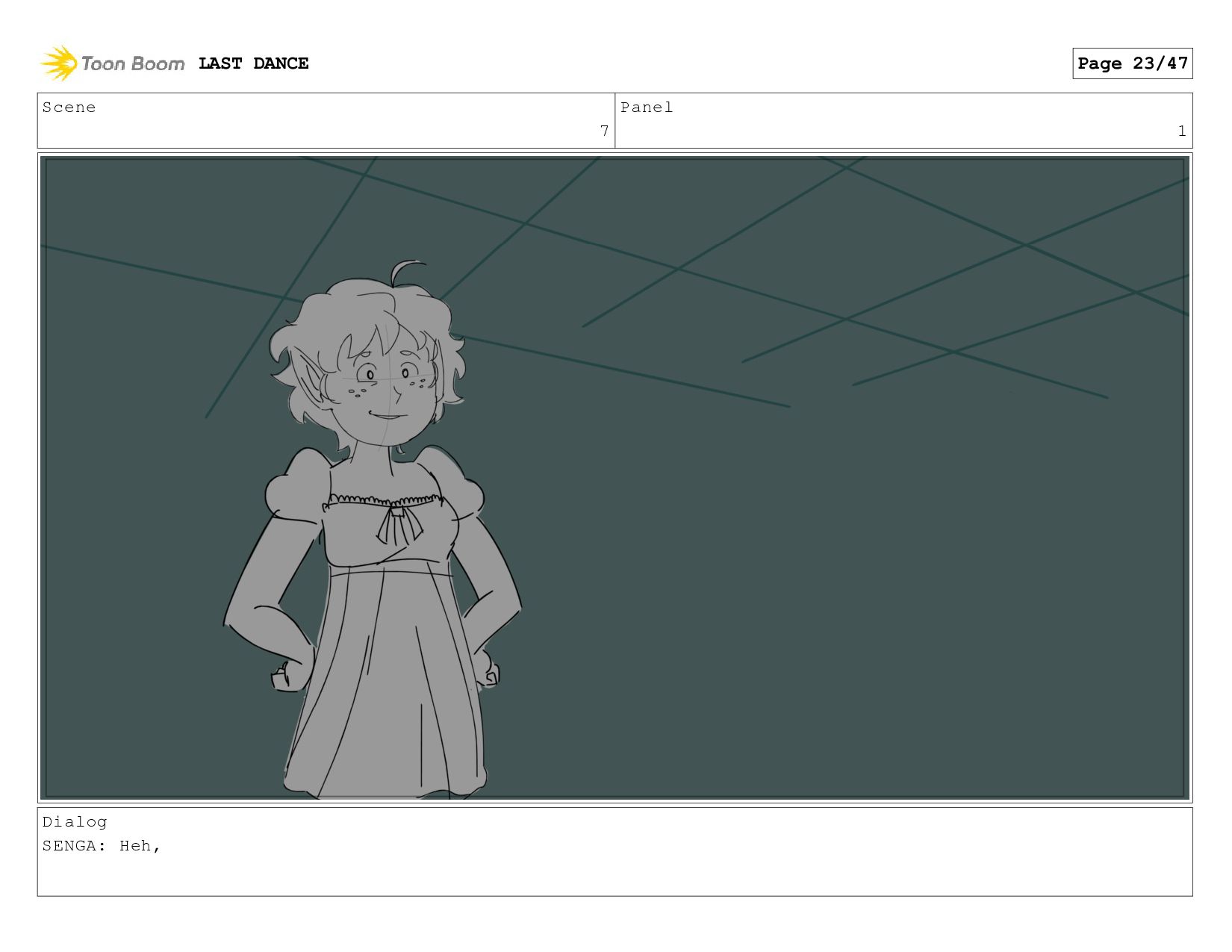This screenshot has height=952, width=1232.
Task: Click the dialog line SENGA: Heh,
Action: click(102, 846)
